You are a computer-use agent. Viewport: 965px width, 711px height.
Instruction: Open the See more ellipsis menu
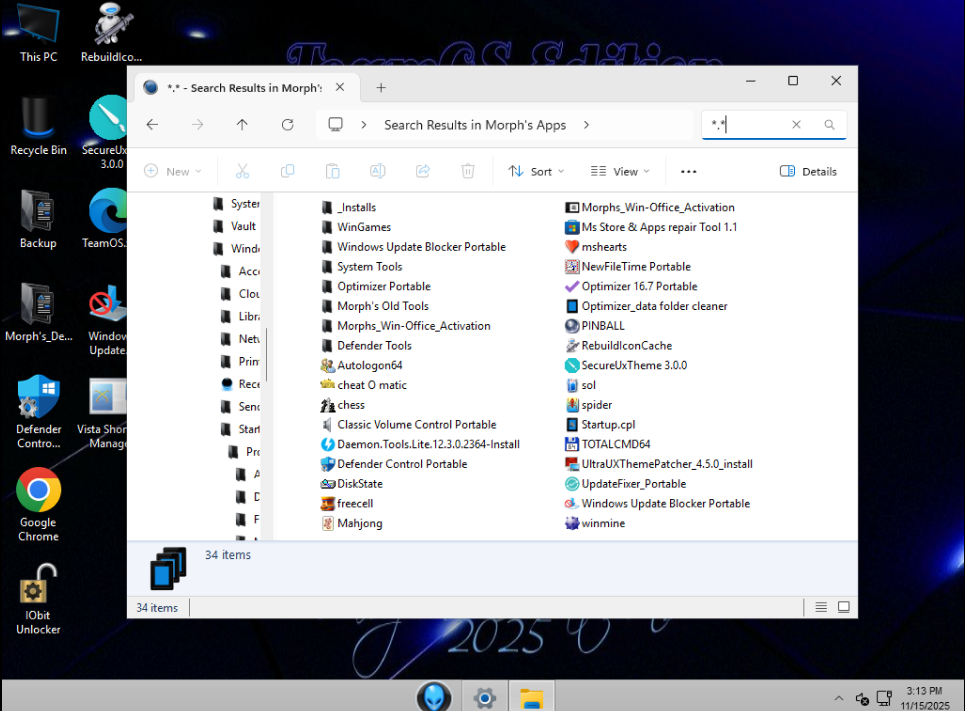point(688,171)
